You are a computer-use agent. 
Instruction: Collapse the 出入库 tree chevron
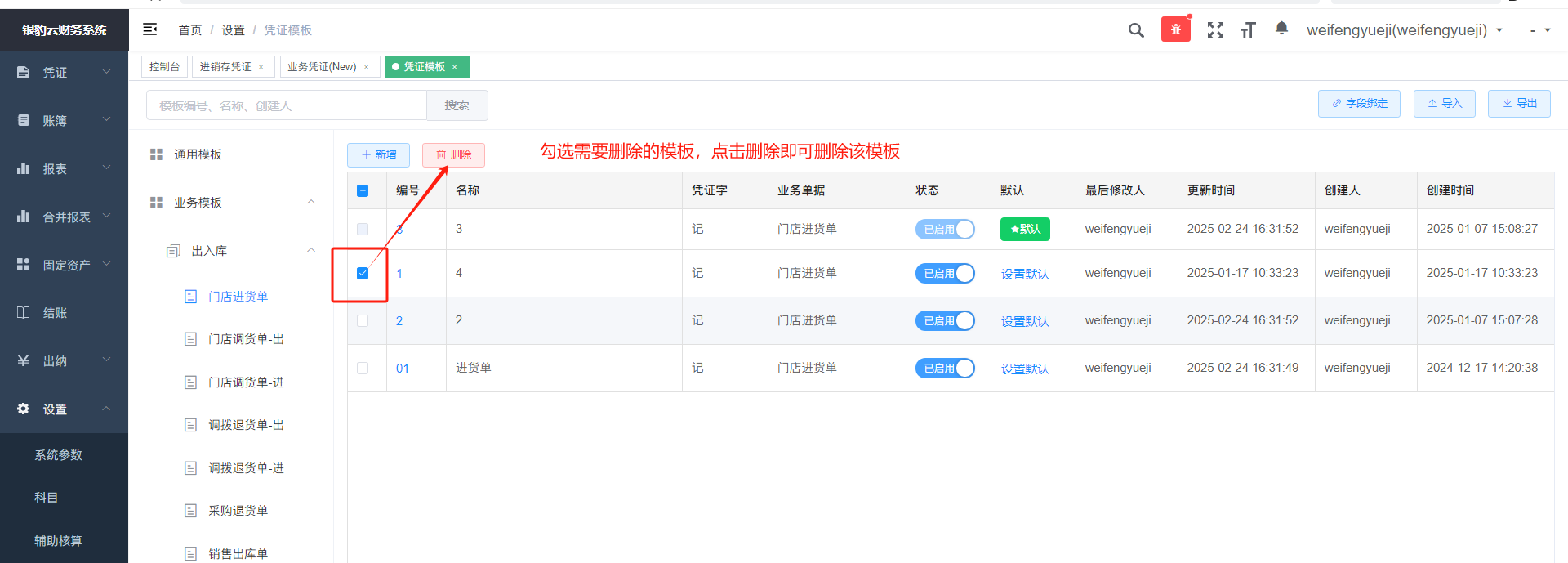click(311, 250)
